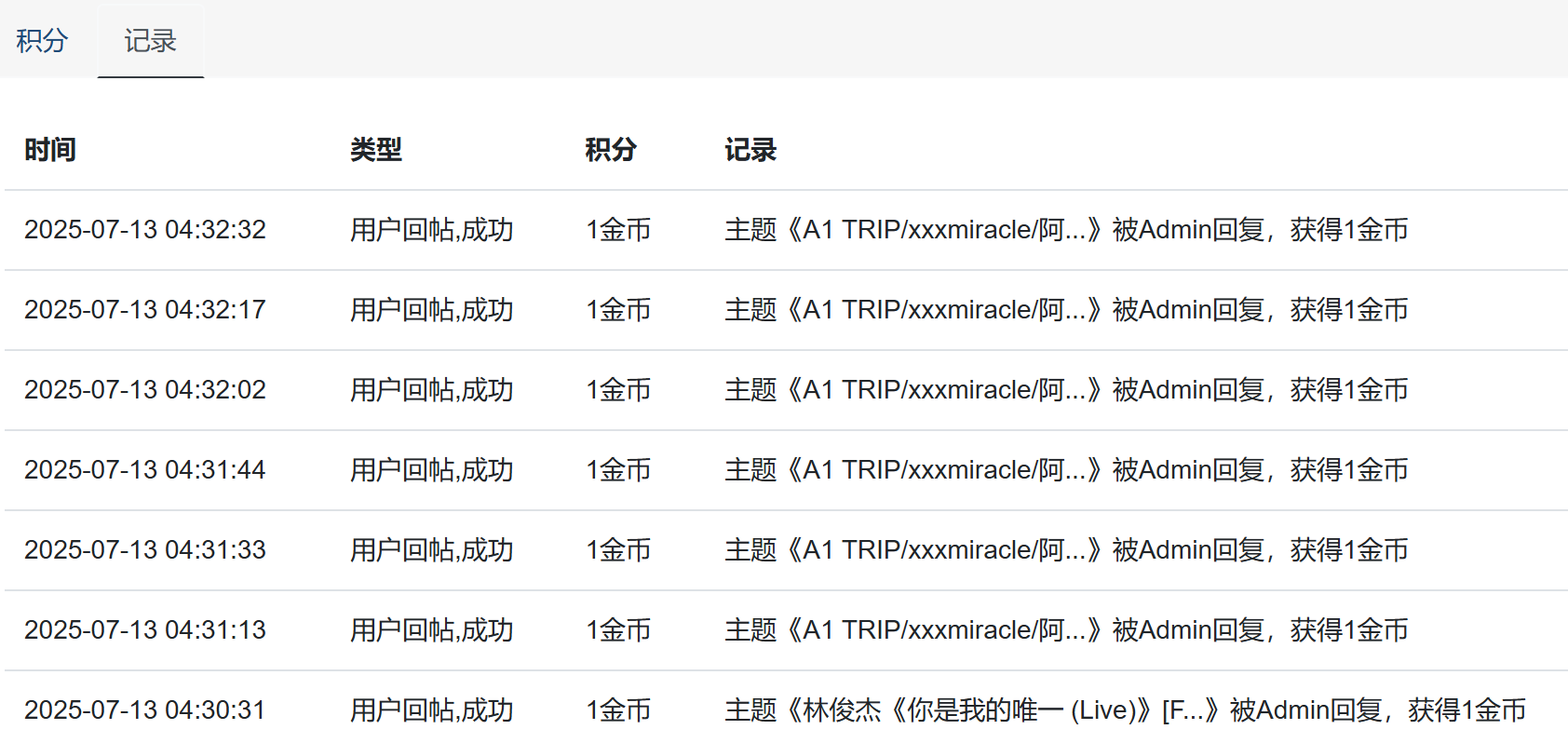Open record text at 04:31:13 row
Image resolution: width=1568 pixels, height=743 pixels.
1065,629
